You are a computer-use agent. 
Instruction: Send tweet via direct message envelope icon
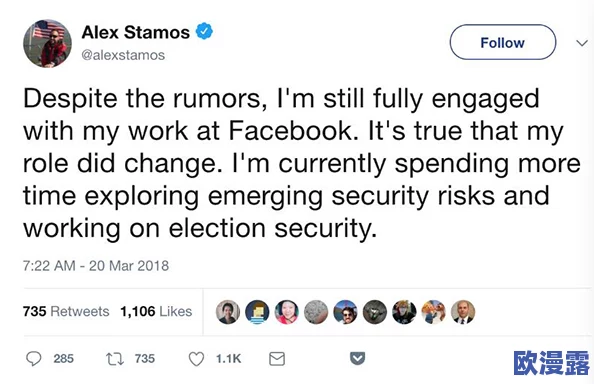coord(277,359)
